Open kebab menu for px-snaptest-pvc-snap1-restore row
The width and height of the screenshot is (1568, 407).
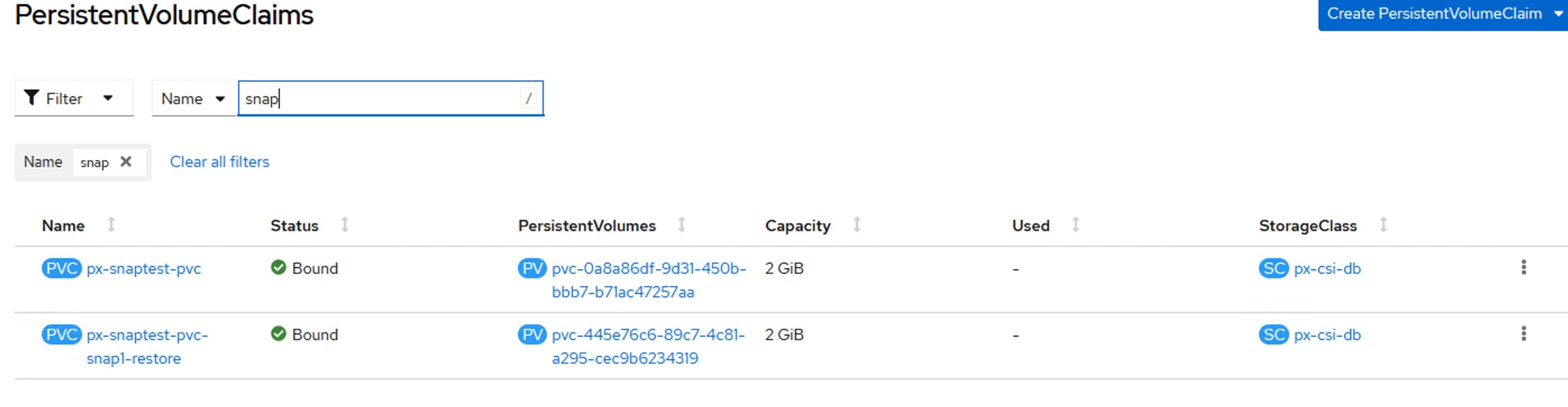pos(1524,334)
